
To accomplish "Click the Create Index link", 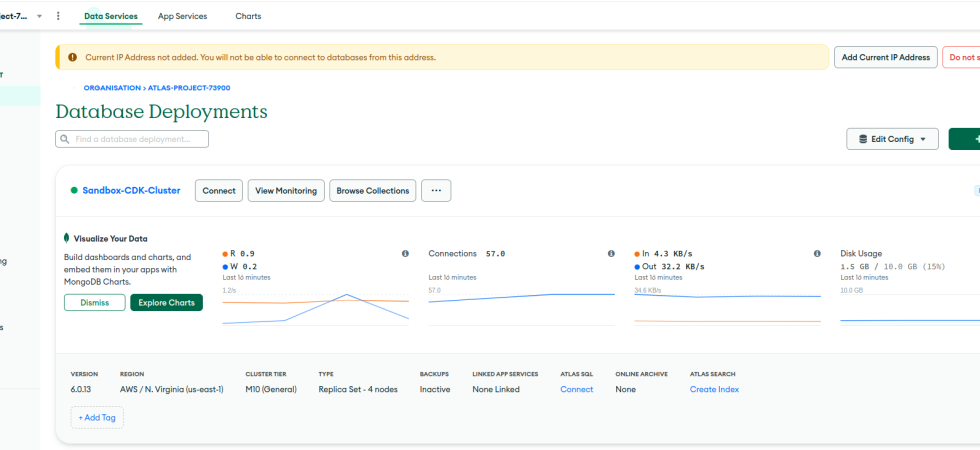I will (x=714, y=389).
